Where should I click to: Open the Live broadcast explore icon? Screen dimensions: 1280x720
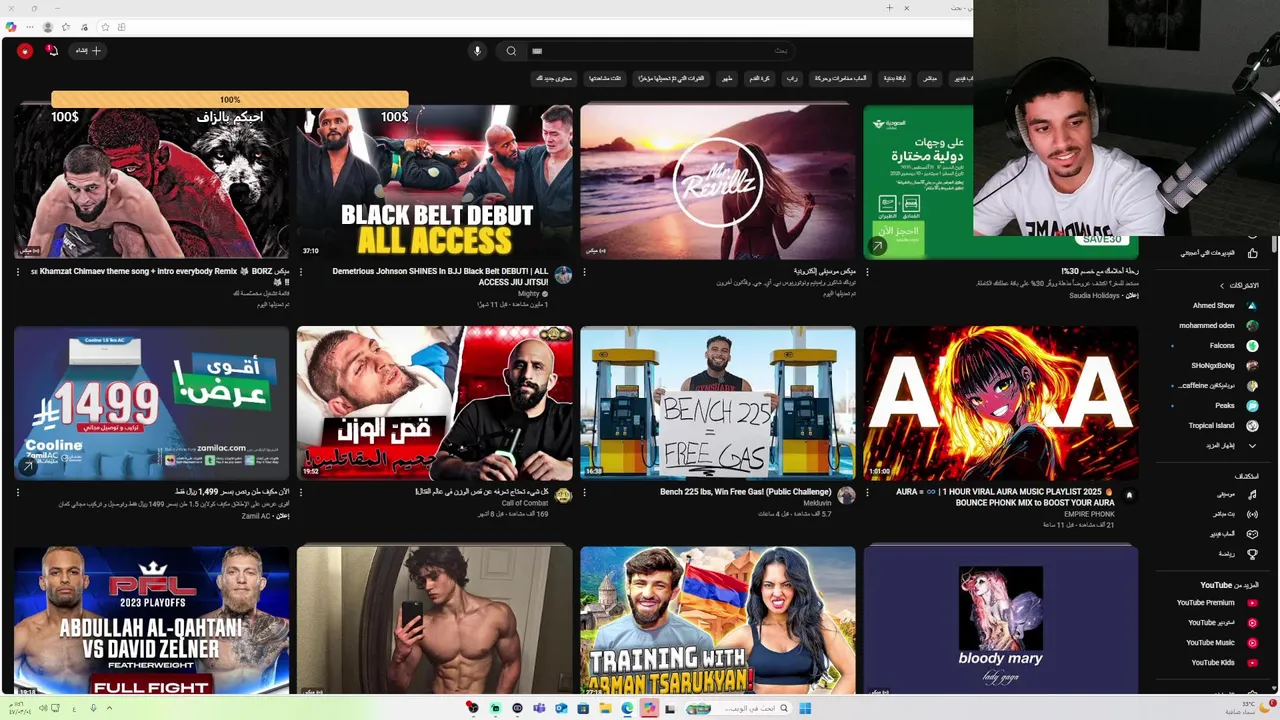[x=1252, y=514]
